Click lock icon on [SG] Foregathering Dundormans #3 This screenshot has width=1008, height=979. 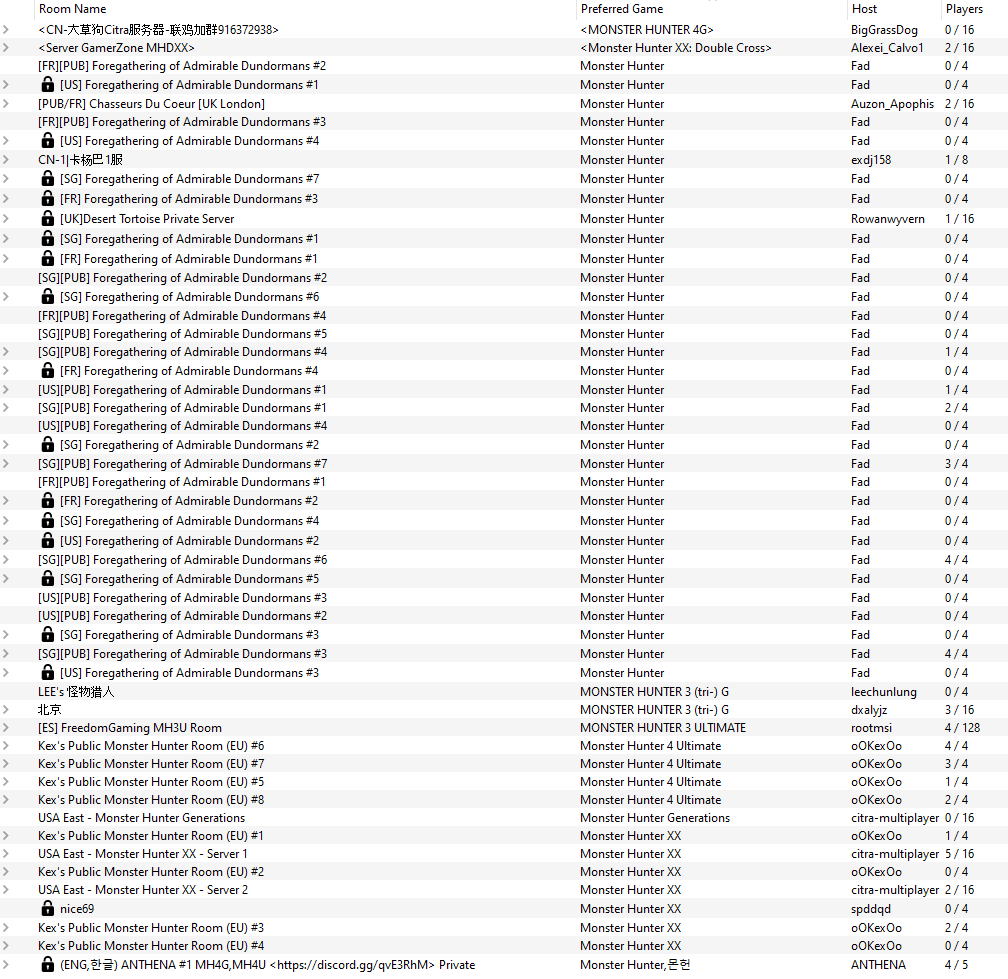[x=48, y=634]
